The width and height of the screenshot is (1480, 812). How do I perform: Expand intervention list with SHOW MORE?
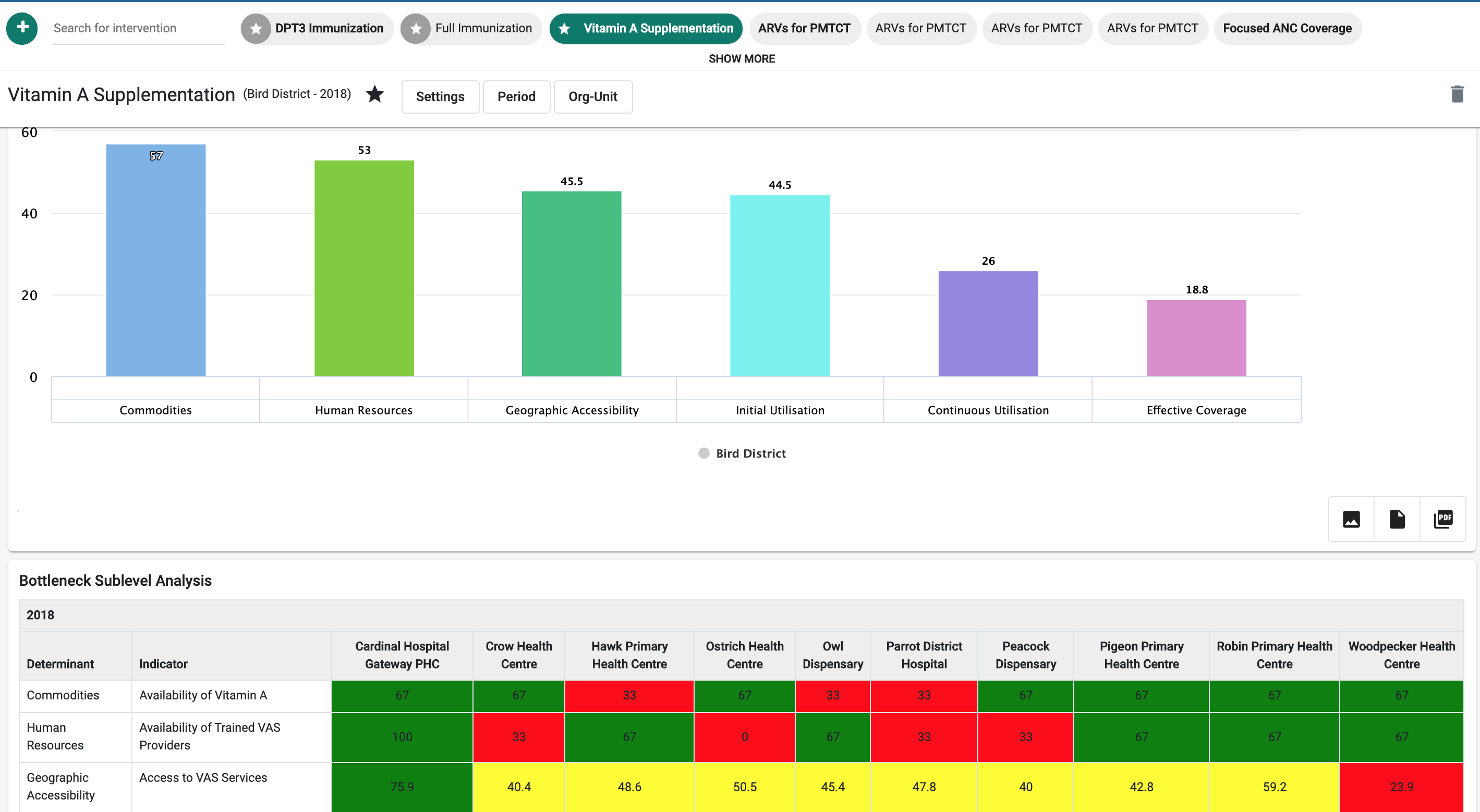pyautogui.click(x=741, y=58)
